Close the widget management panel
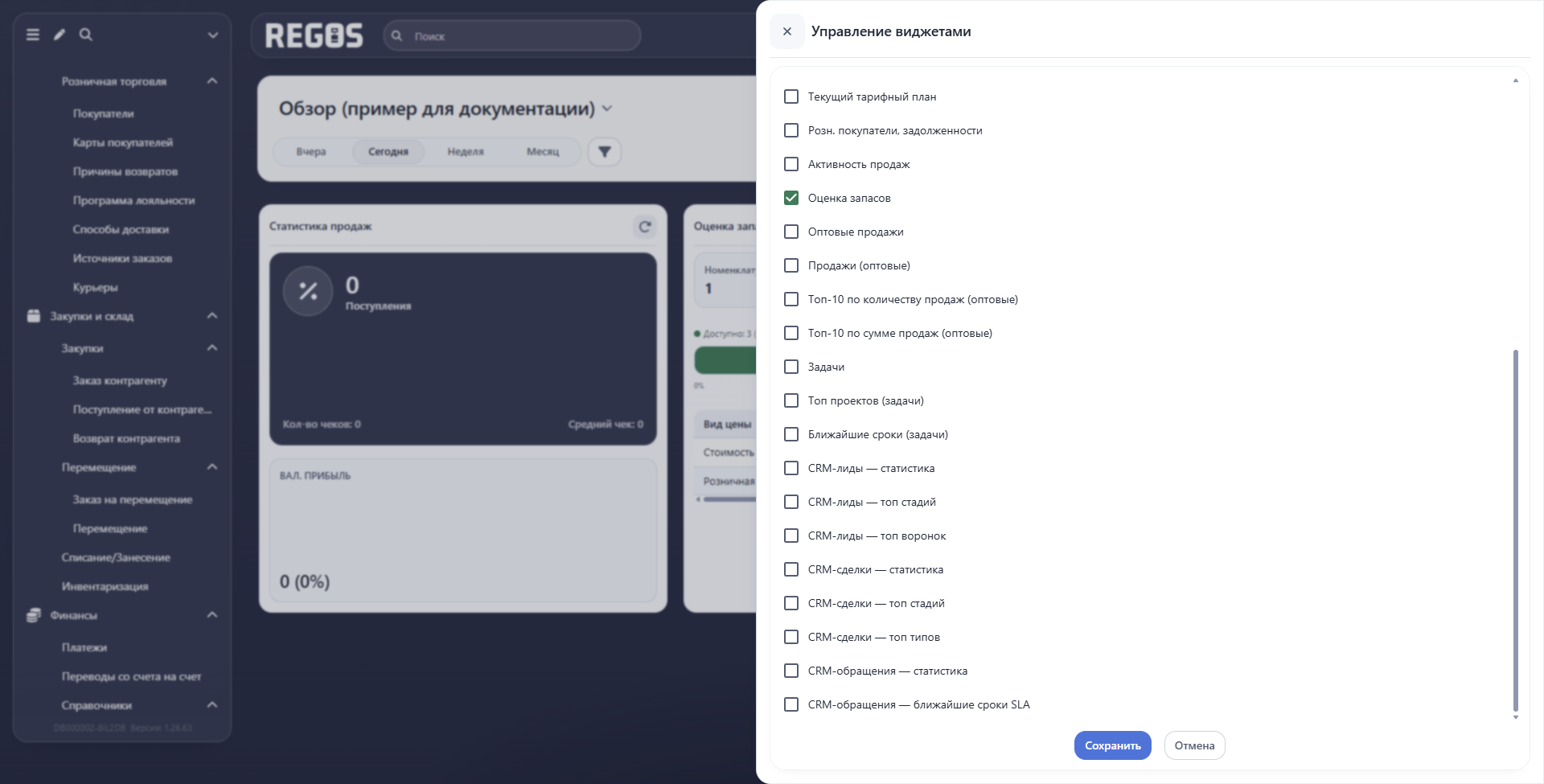This screenshot has width=1544, height=784. [x=787, y=31]
